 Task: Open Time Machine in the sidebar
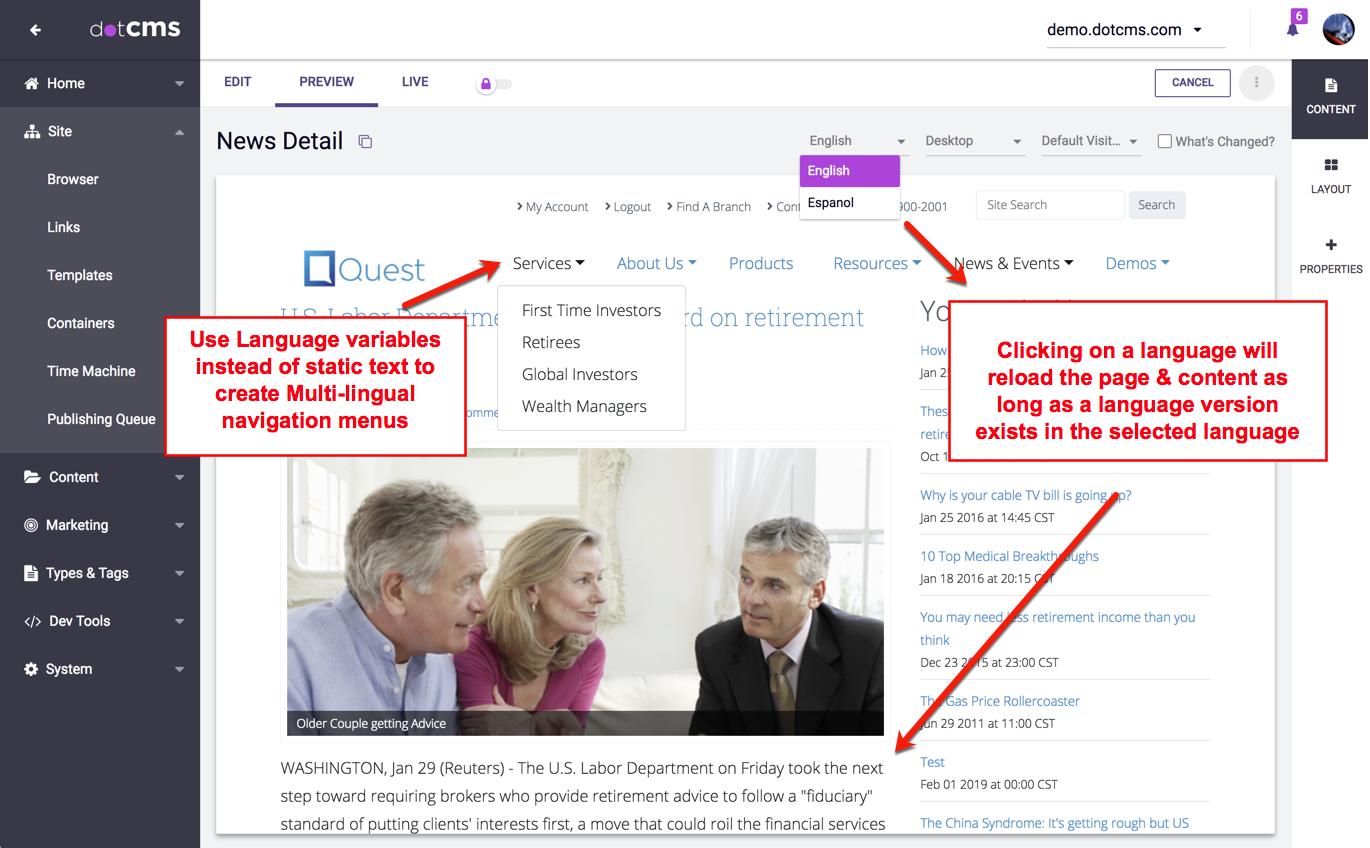click(91, 371)
